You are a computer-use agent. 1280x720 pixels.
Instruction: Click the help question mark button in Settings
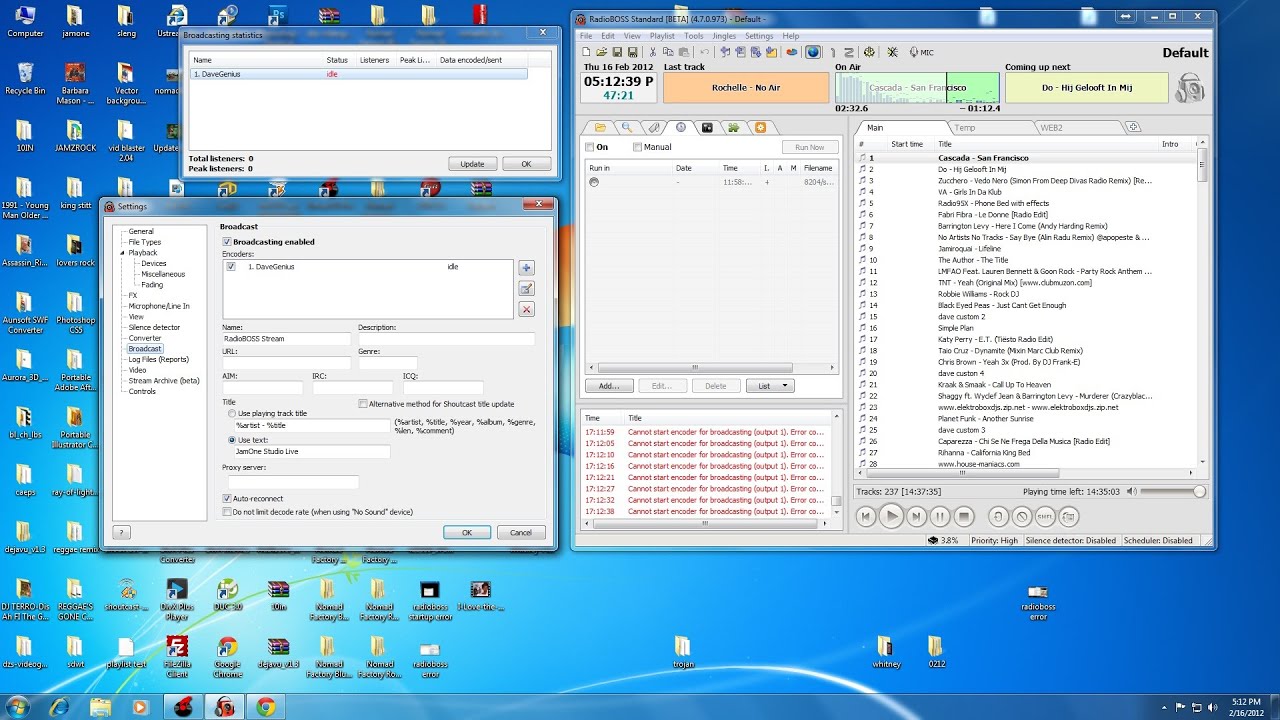click(x=122, y=533)
